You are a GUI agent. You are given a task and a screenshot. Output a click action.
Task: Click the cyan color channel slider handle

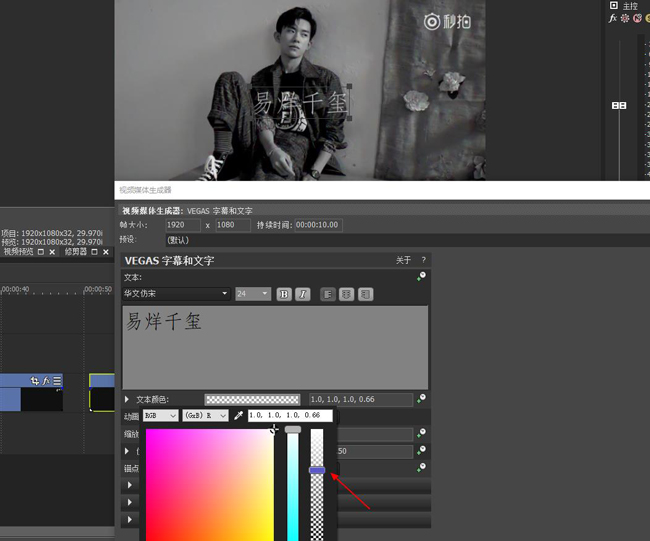[x=293, y=429]
